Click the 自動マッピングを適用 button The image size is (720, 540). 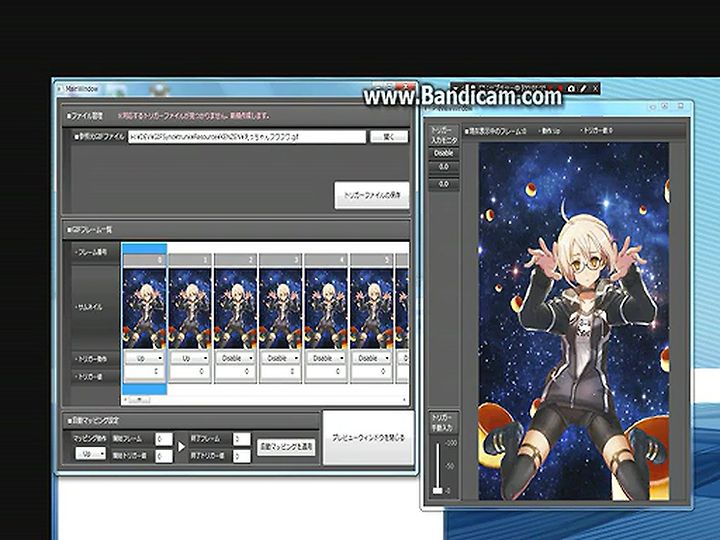click(286, 446)
